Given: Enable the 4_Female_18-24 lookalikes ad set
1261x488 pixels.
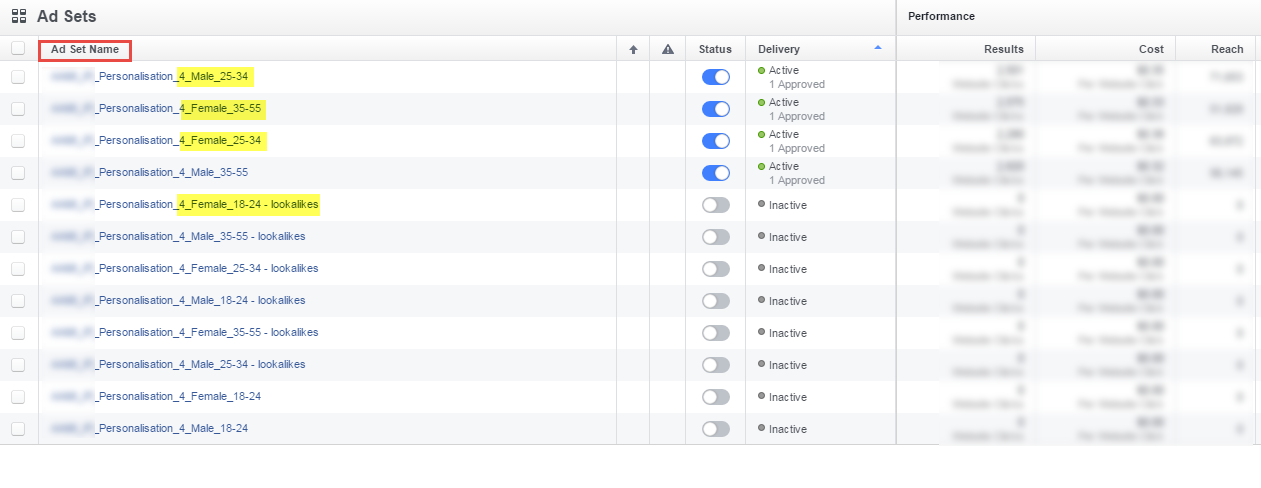Looking at the screenshot, I should pos(716,205).
